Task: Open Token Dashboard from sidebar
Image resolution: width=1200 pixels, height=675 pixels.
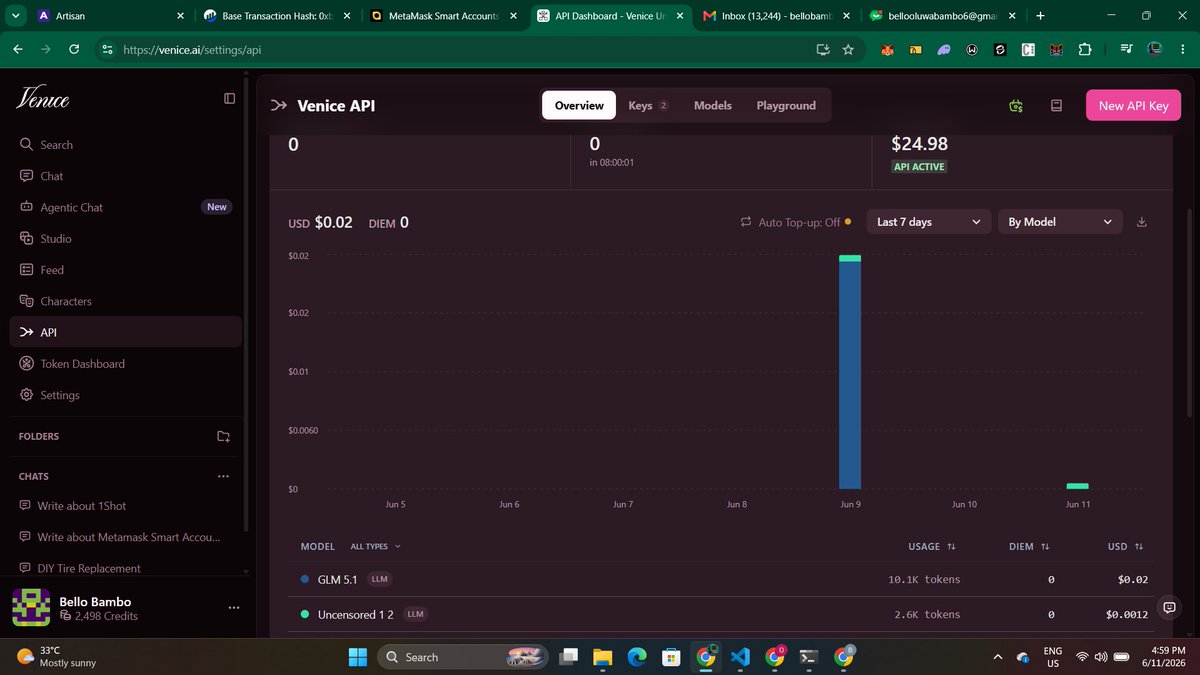Action: [125, 364]
